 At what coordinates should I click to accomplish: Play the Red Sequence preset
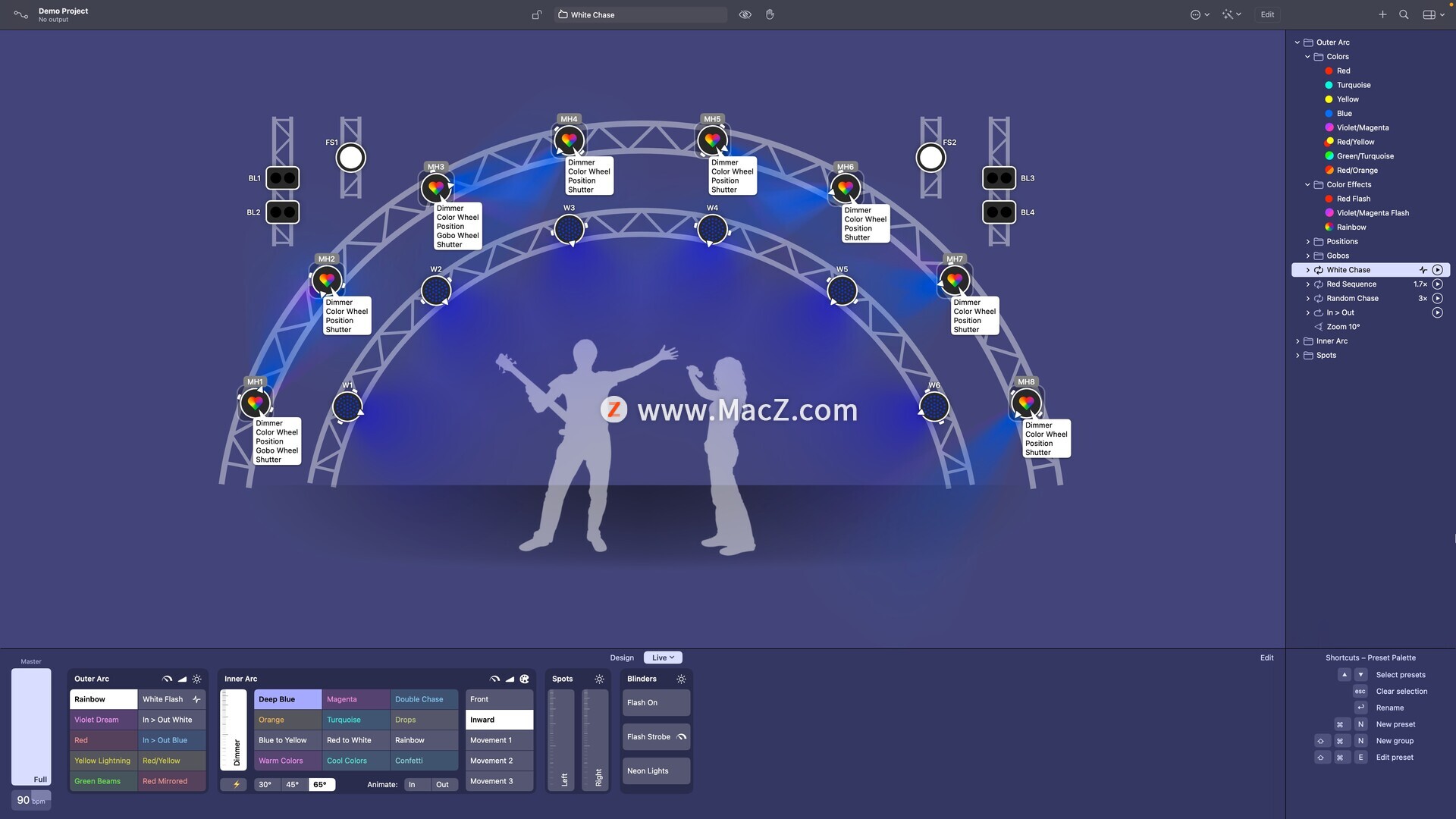[x=1437, y=284]
